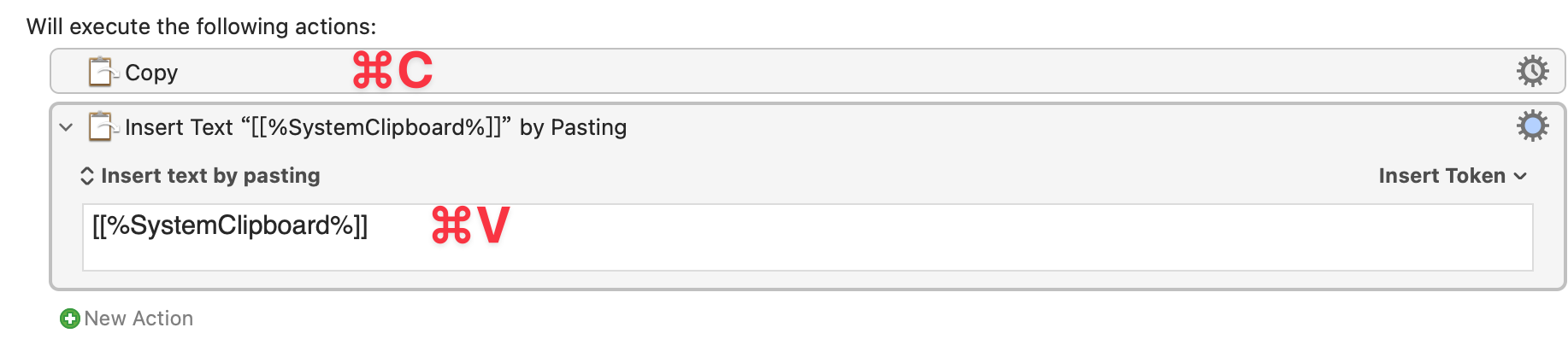Open the Insert Text action's gear menu
Viewport: 1568px width, 345px height.
click(1532, 126)
